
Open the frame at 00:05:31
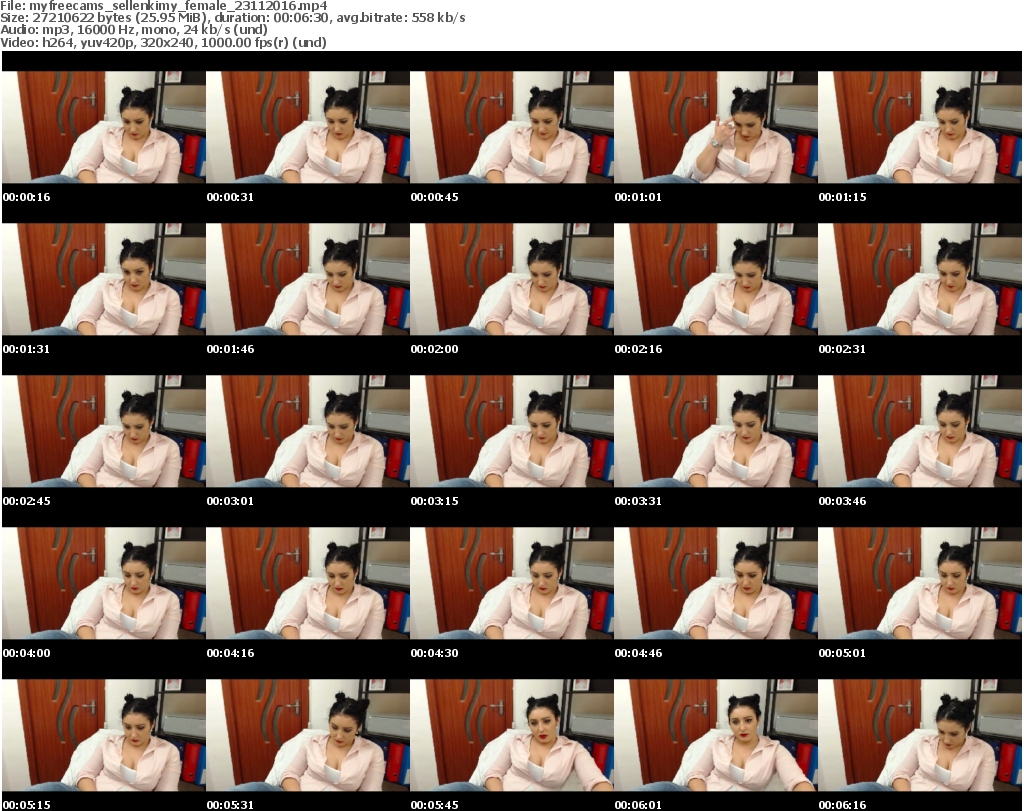click(x=308, y=736)
